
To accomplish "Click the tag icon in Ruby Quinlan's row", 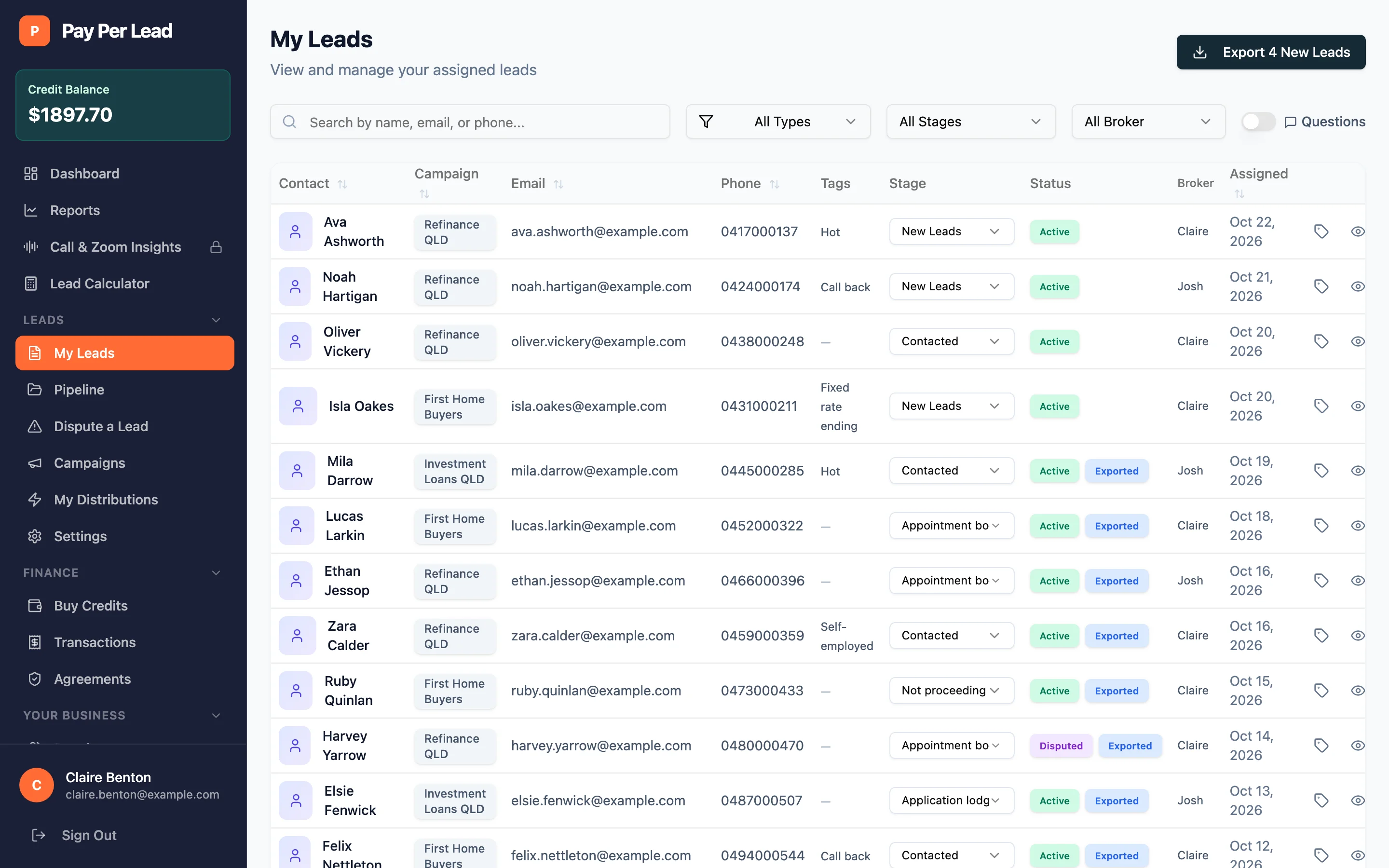I will click(x=1321, y=691).
